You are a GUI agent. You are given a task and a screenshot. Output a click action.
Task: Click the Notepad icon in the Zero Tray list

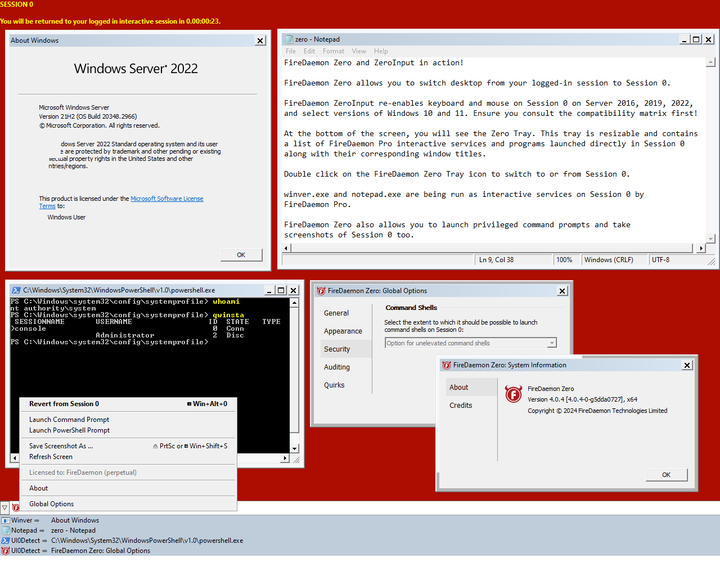[x=6, y=531]
